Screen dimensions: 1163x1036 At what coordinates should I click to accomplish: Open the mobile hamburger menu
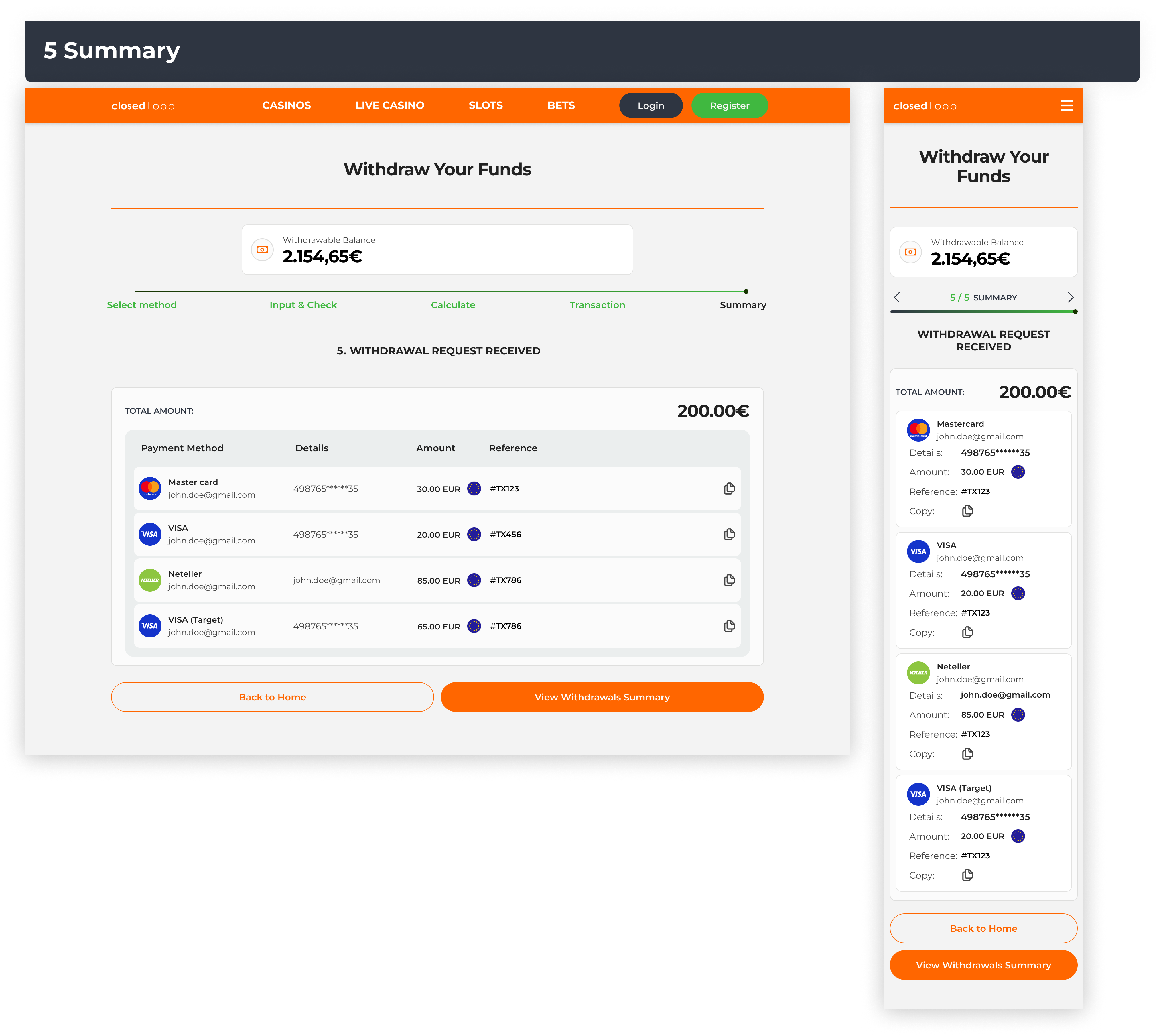(1067, 106)
